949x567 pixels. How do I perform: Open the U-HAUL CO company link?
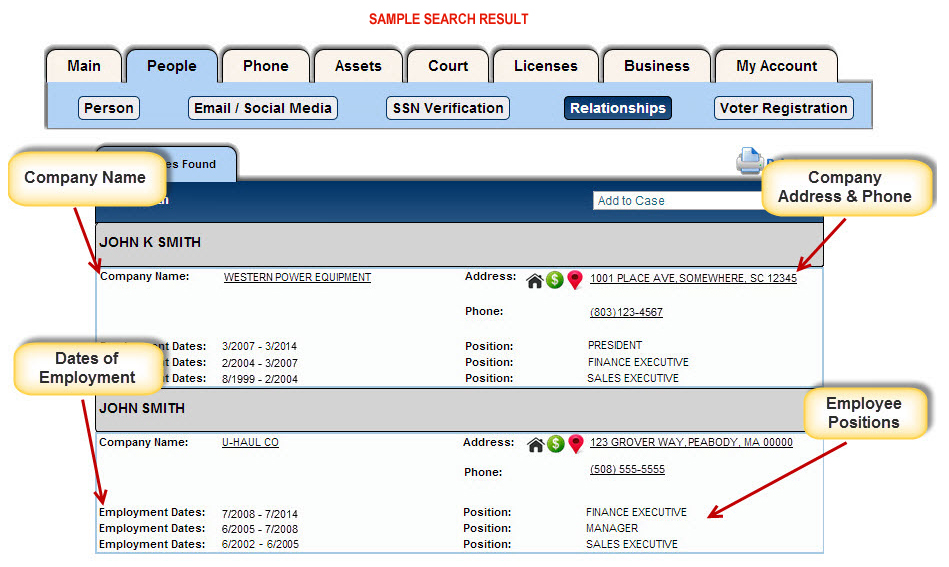point(250,442)
